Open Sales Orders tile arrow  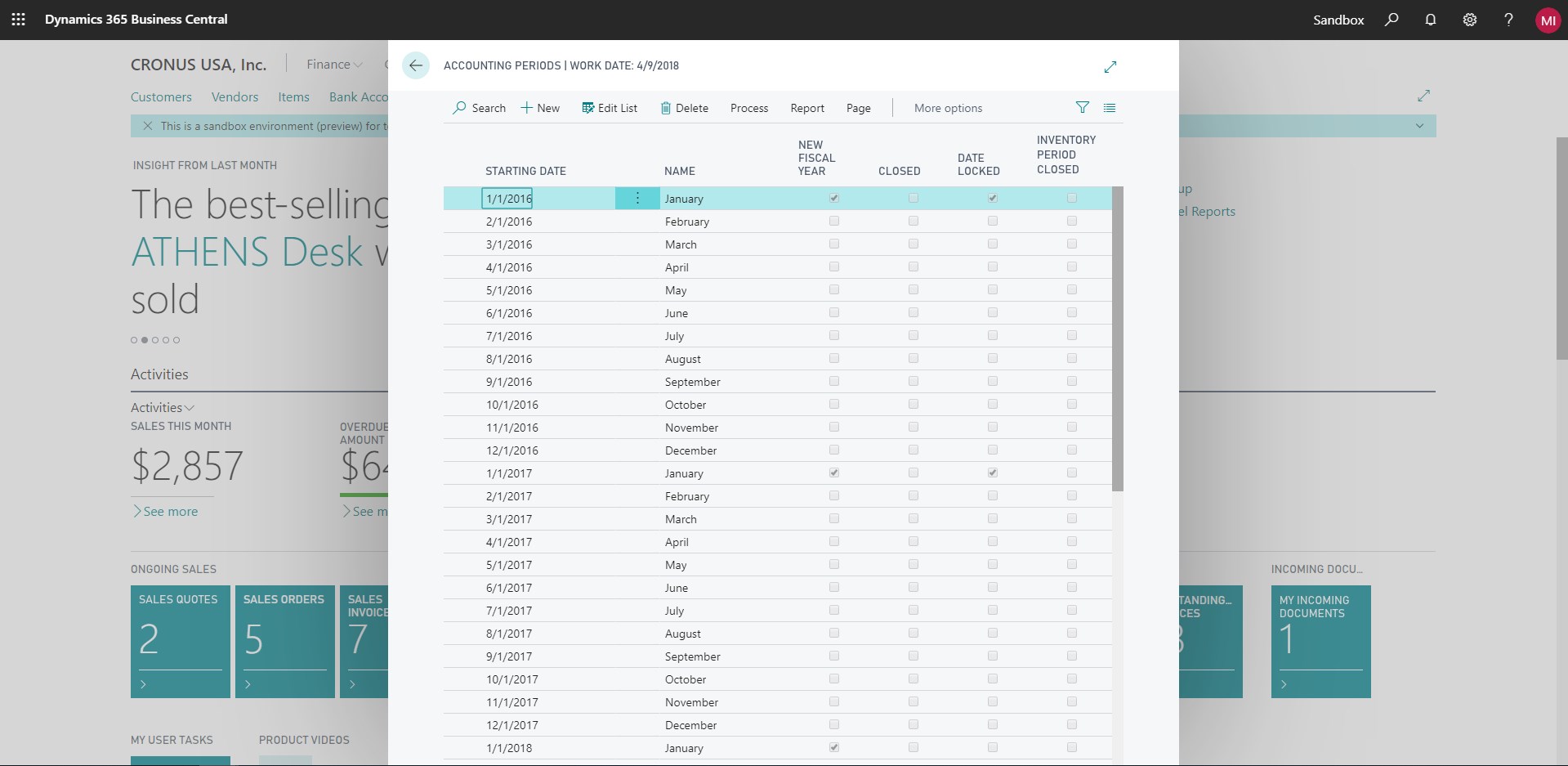[248, 684]
